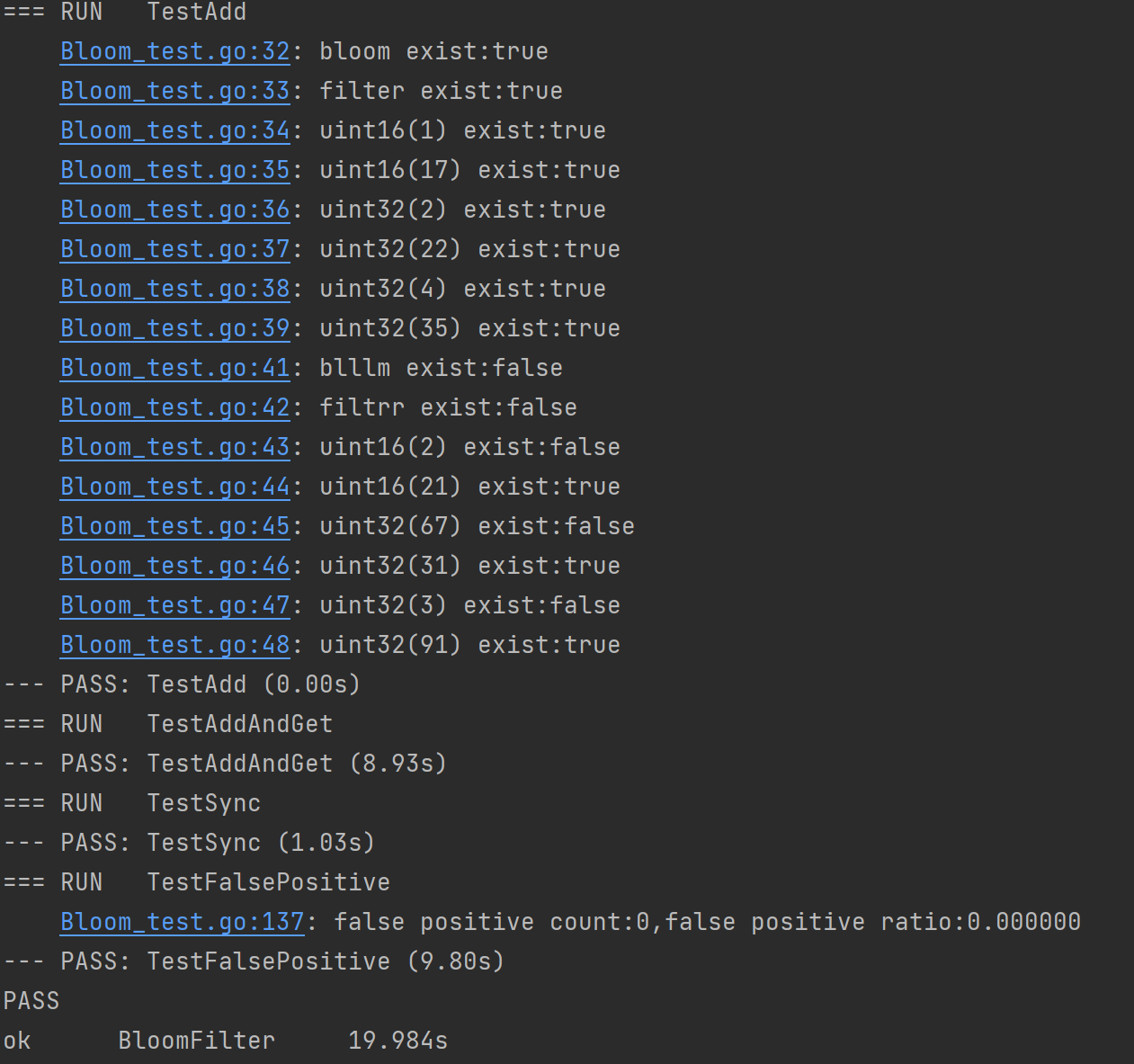Click the "RUN TestFalsePositive" output line
This screenshot has width=1134, height=1064.
[x=196, y=882]
